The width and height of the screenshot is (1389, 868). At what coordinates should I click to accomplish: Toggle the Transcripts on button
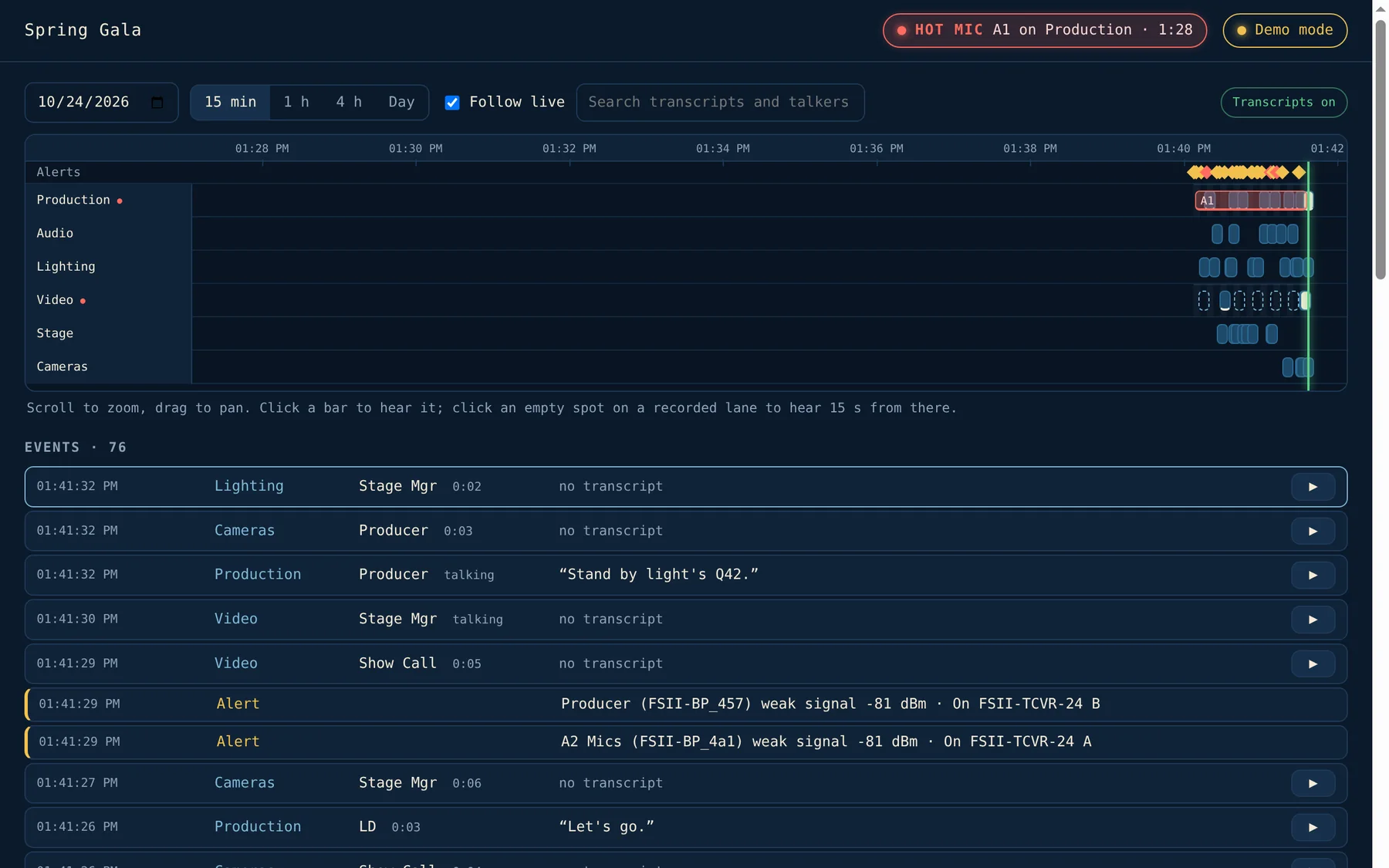pos(1283,103)
